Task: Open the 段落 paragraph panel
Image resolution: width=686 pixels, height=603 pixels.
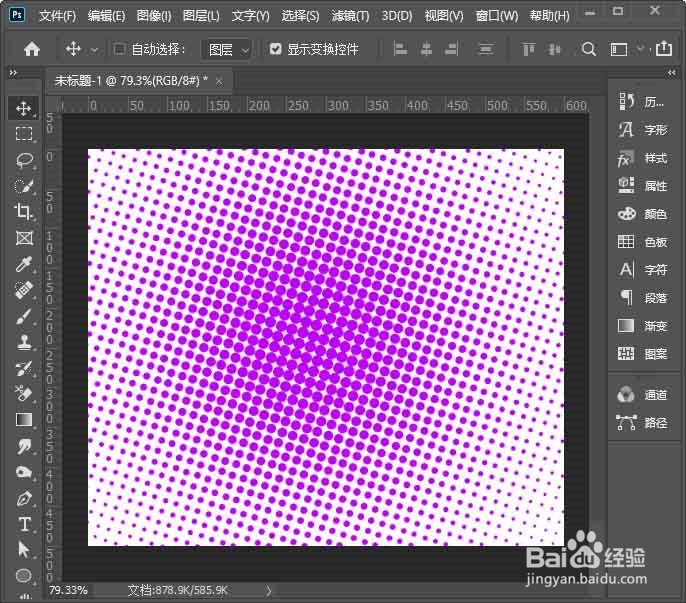Action: coord(642,298)
